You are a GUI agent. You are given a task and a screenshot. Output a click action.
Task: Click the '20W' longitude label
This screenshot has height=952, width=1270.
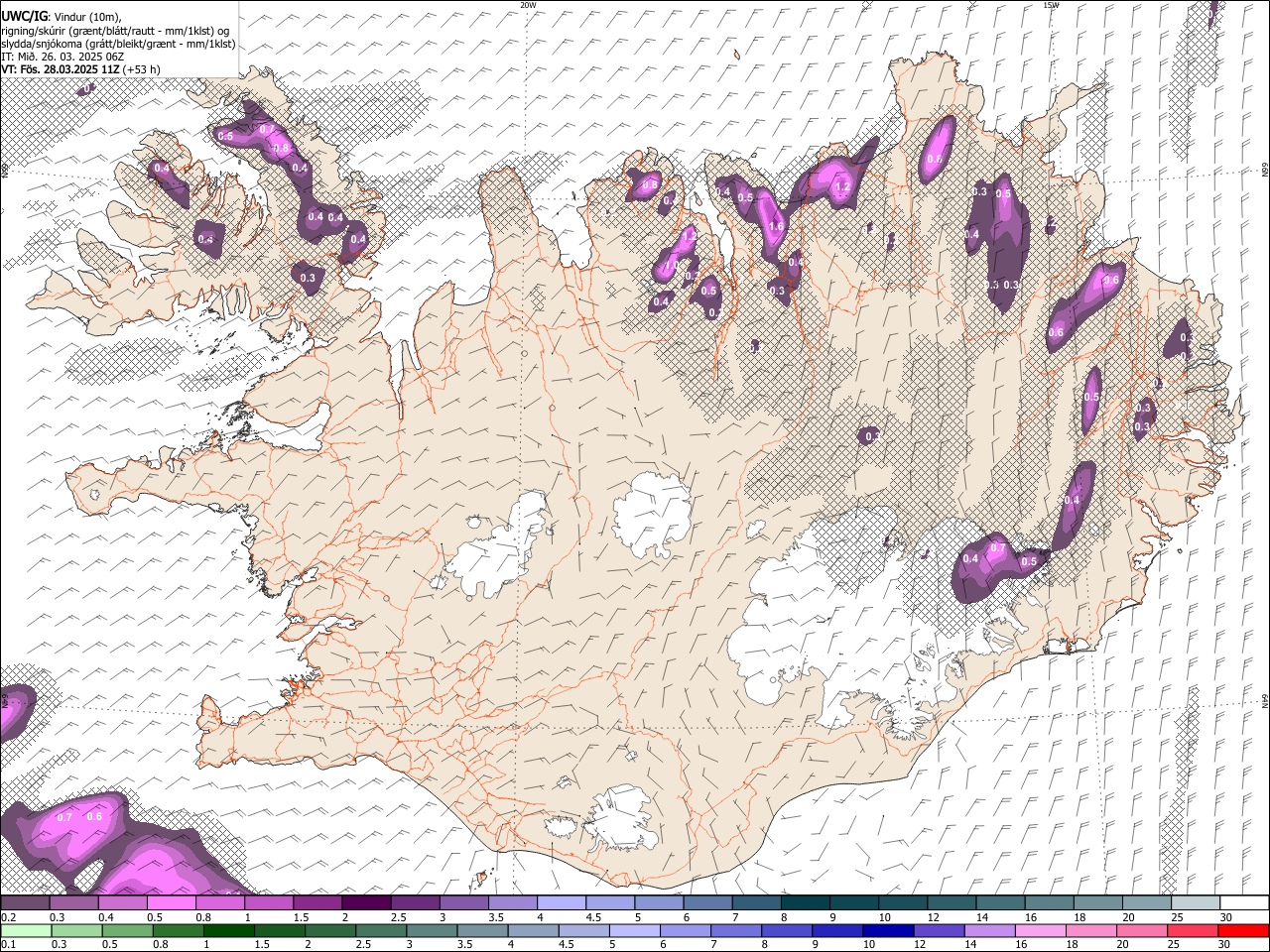click(528, 5)
